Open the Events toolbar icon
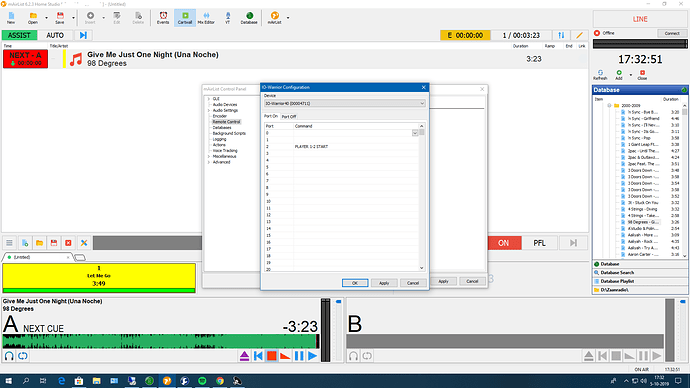690x388 pixels. [x=163, y=18]
